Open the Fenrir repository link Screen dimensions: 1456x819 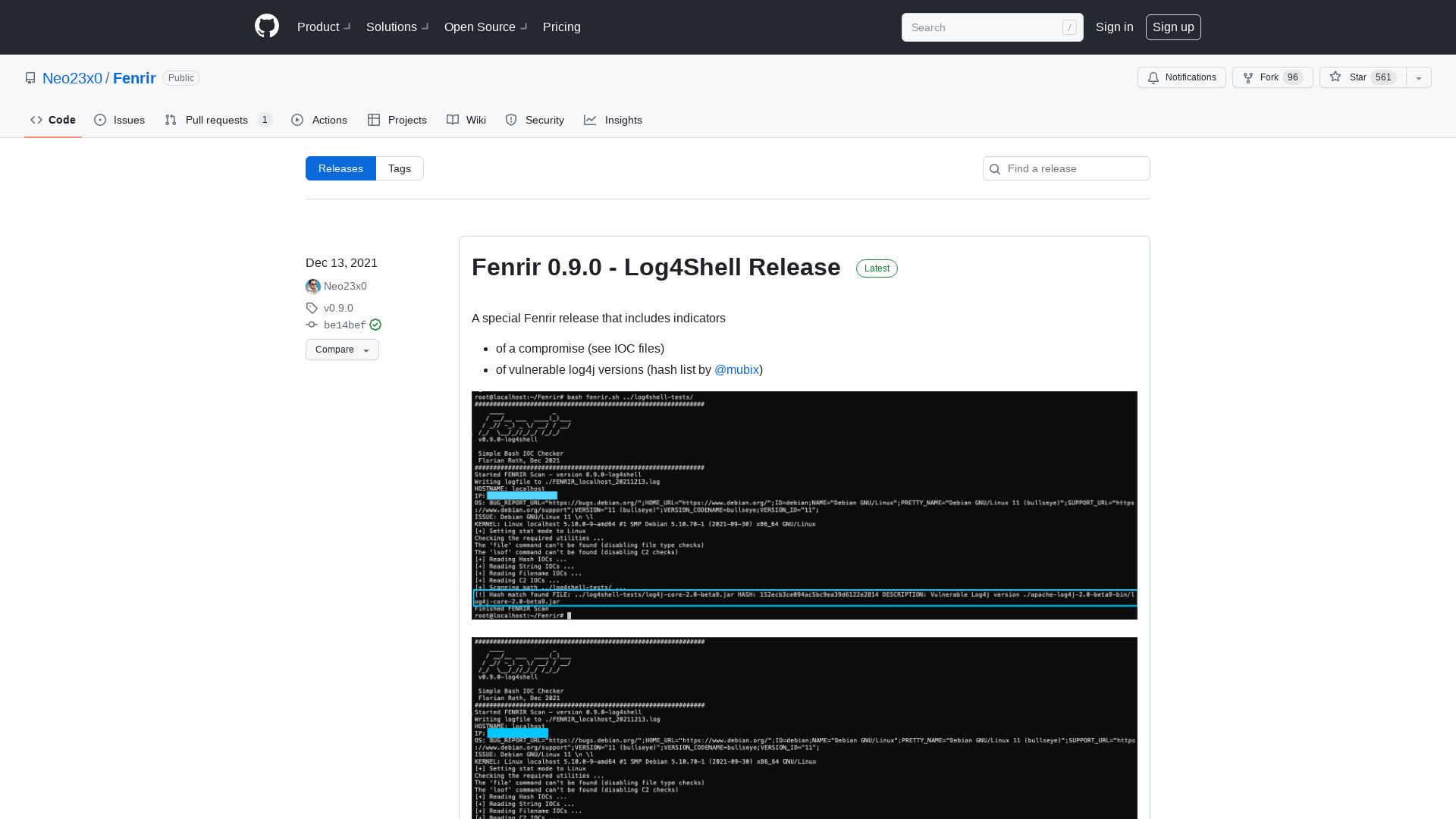[x=134, y=78]
